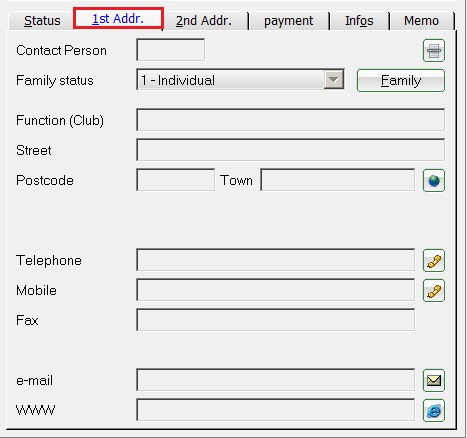Open the 2nd Addr. tab
467x438 pixels.
(204, 21)
